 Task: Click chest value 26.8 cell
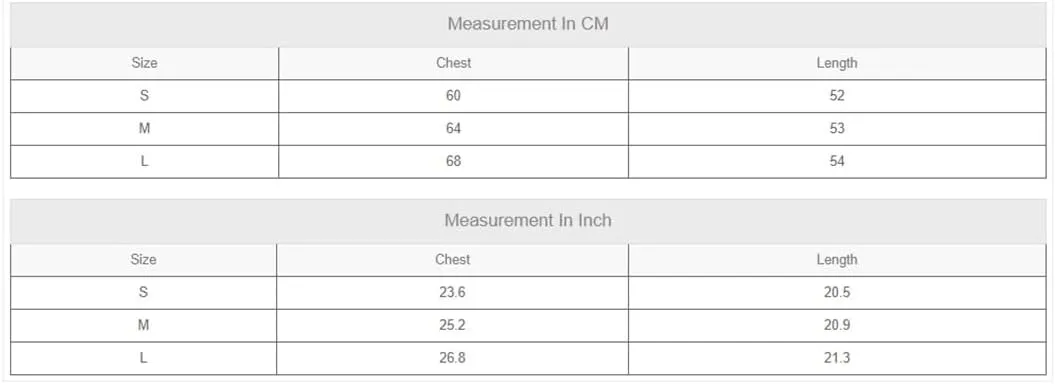[452, 358]
